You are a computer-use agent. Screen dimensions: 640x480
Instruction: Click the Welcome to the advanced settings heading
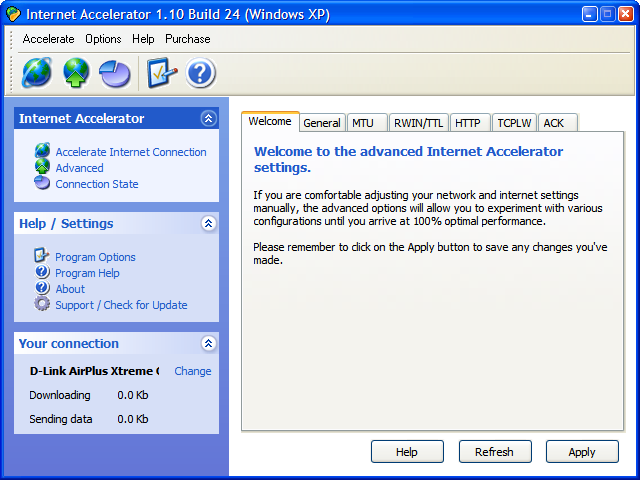[408, 159]
